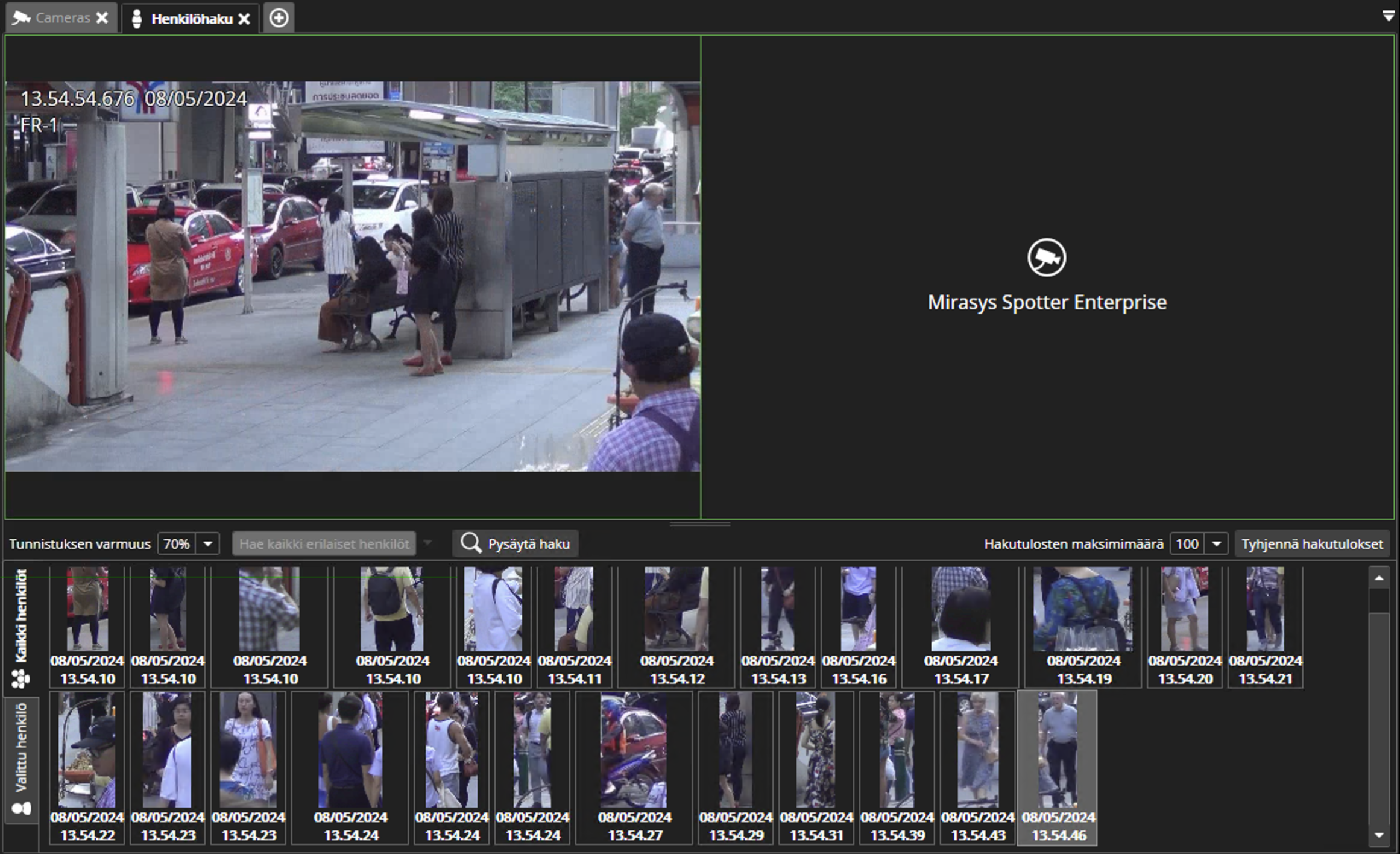Screen dimensions: 1400x854
Task: Select the Valittu henkilö side tab
Action: click(21, 759)
